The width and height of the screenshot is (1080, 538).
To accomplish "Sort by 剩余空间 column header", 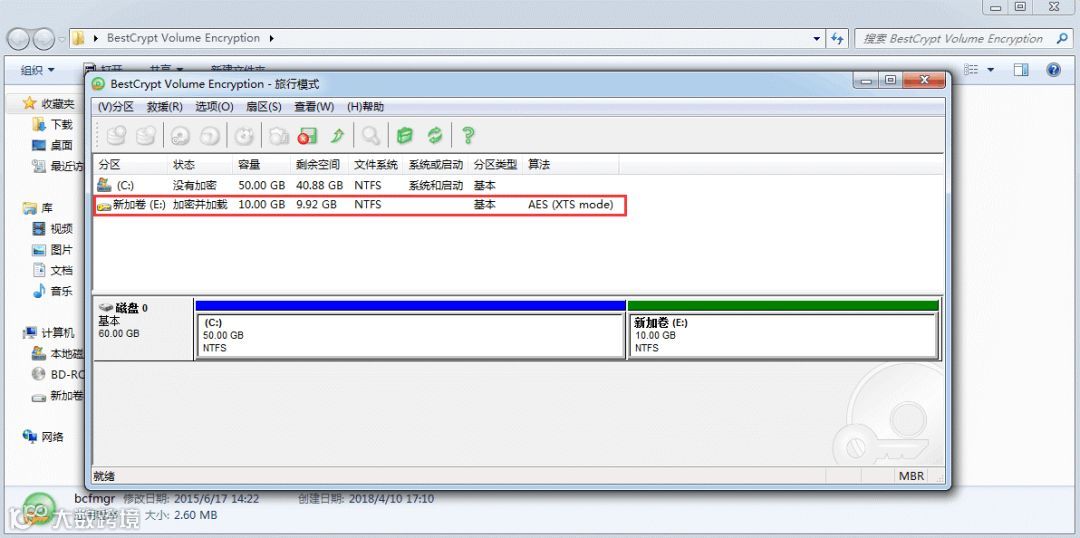I will pyautogui.click(x=320, y=165).
